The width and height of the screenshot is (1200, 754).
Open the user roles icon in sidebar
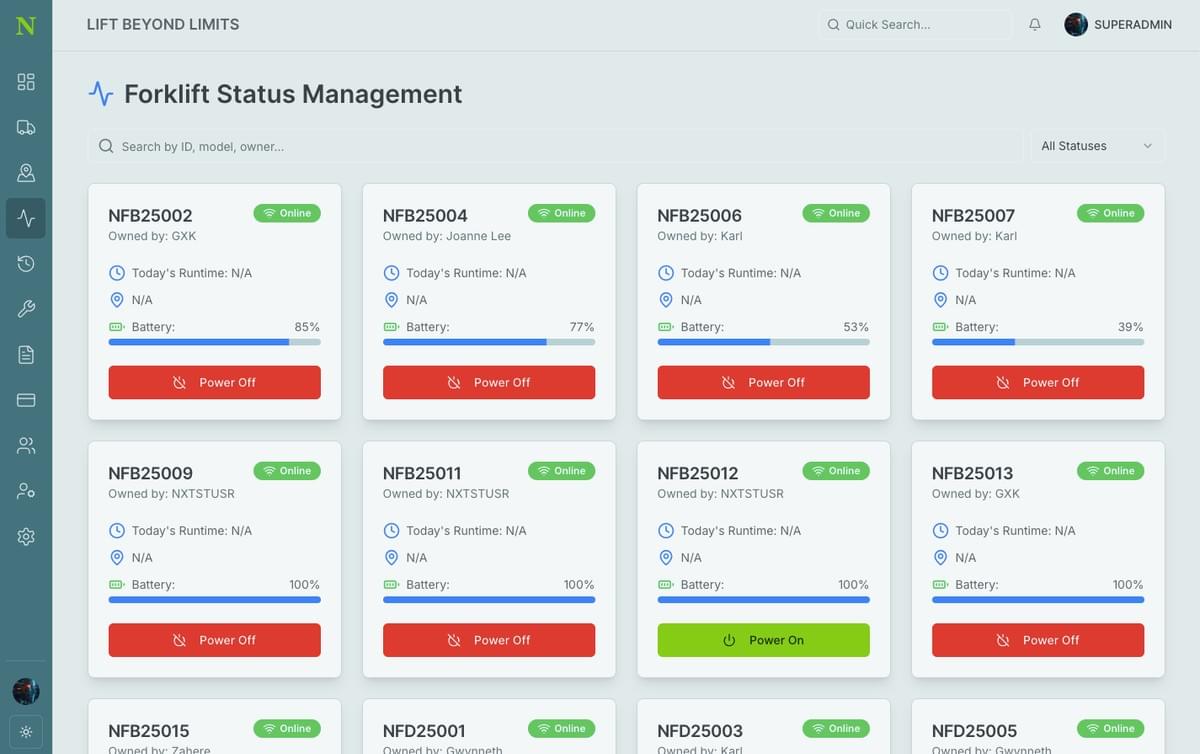(26, 491)
